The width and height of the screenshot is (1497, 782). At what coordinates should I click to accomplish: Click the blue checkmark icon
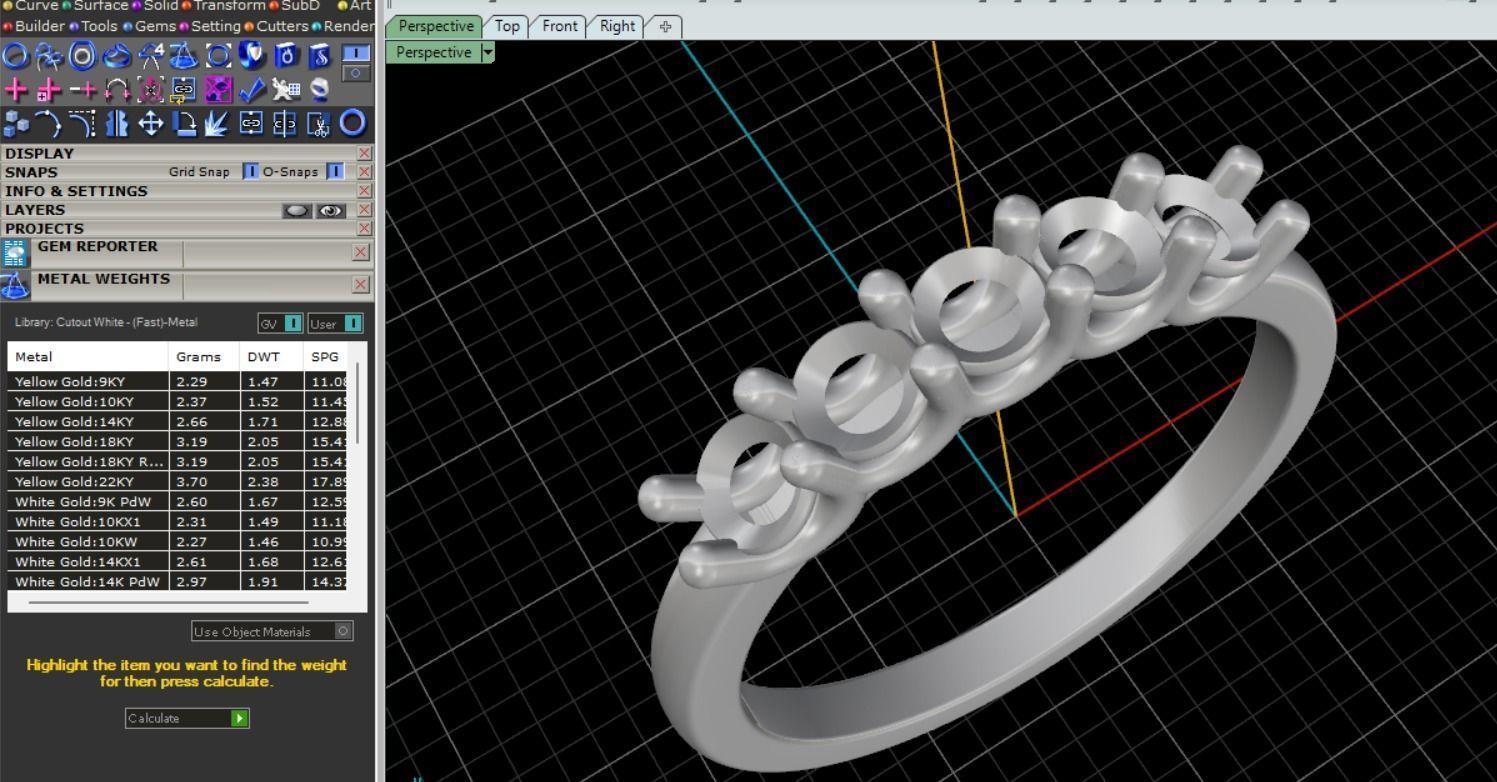252,90
